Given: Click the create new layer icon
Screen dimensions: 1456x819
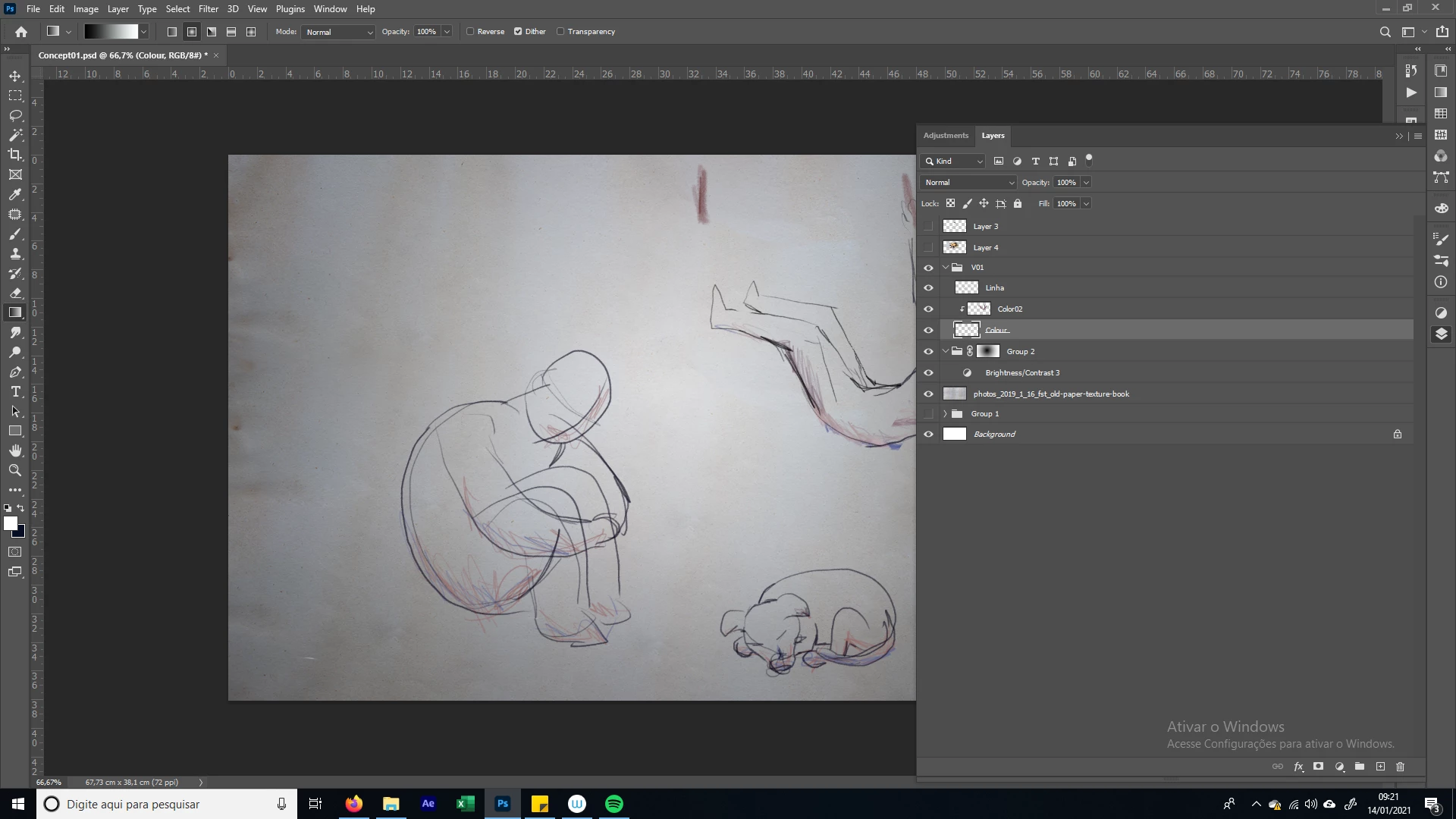Looking at the screenshot, I should click(x=1380, y=767).
